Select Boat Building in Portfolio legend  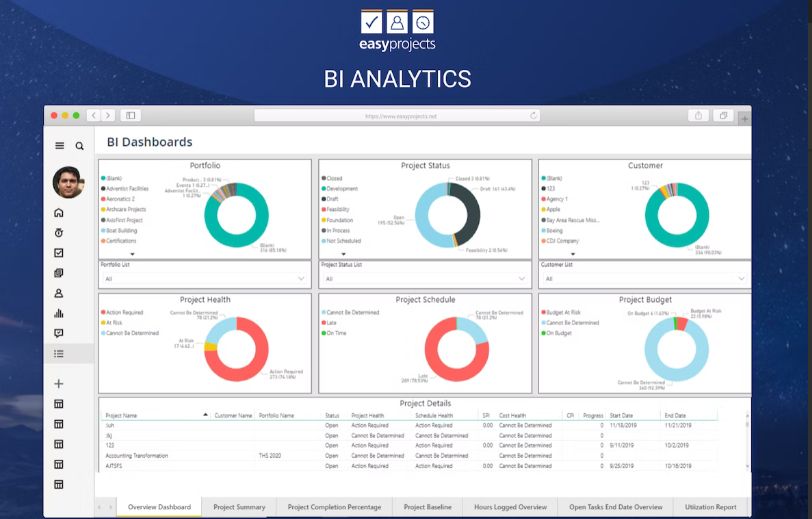click(x=120, y=230)
